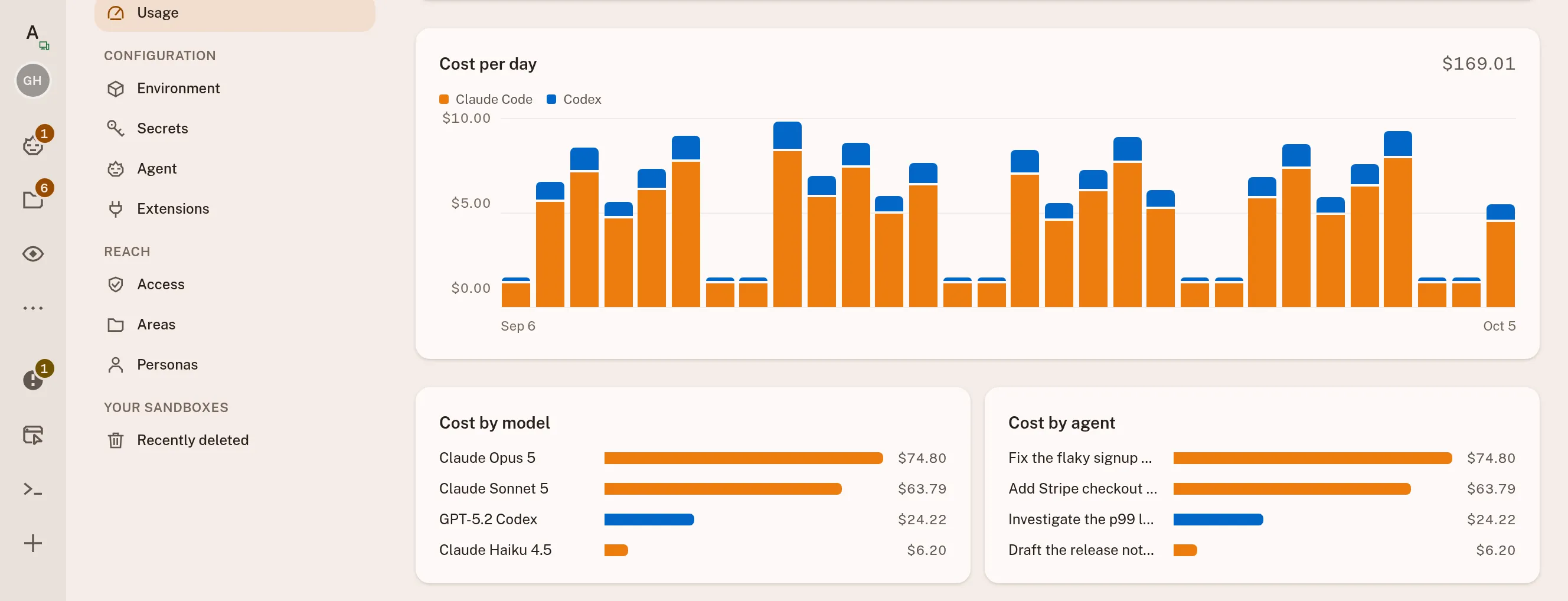The height and width of the screenshot is (601, 1568).
Task: Open Access settings
Action: [235, 285]
